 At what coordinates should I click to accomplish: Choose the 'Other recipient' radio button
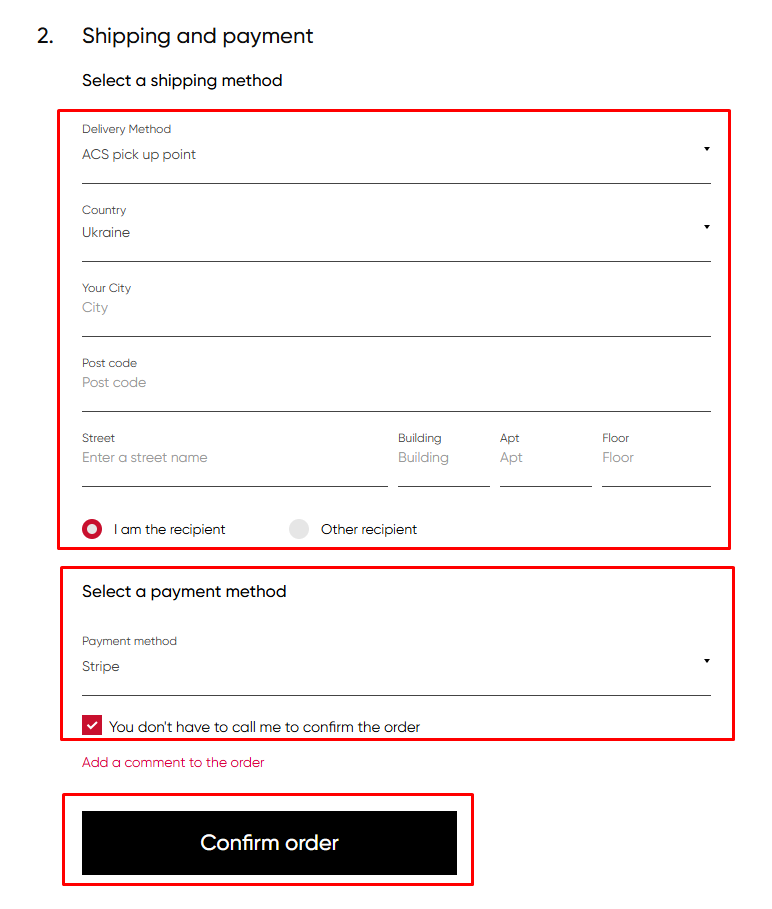299,529
